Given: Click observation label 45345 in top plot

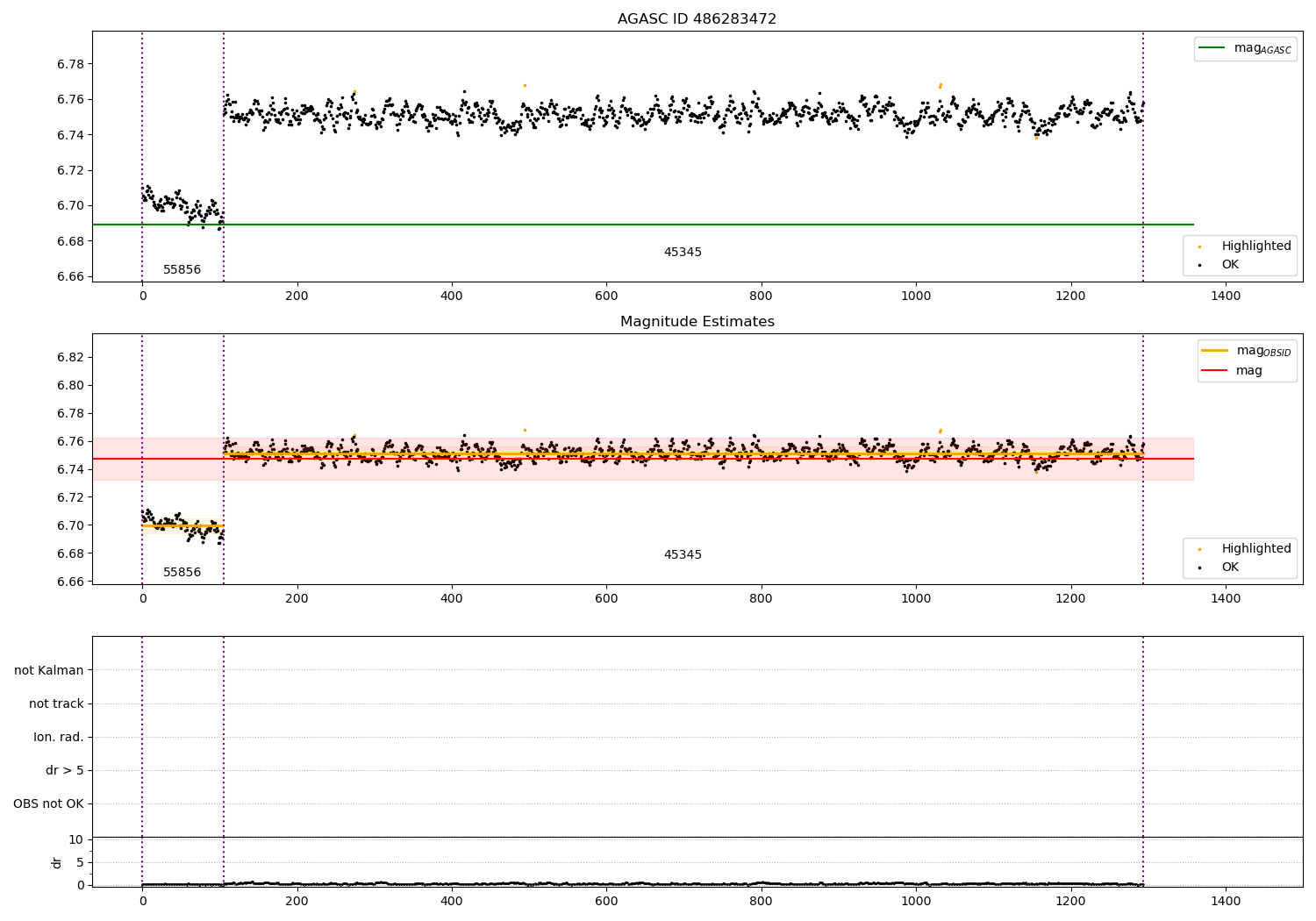Looking at the screenshot, I should (x=683, y=253).
